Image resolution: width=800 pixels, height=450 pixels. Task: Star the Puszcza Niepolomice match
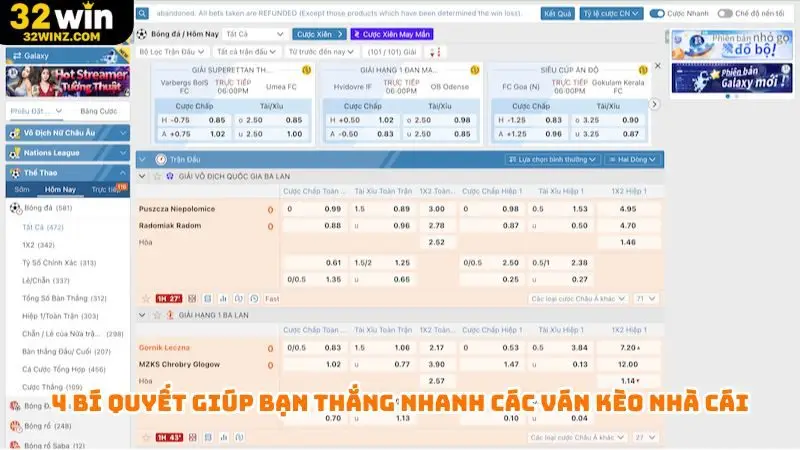coord(146,298)
